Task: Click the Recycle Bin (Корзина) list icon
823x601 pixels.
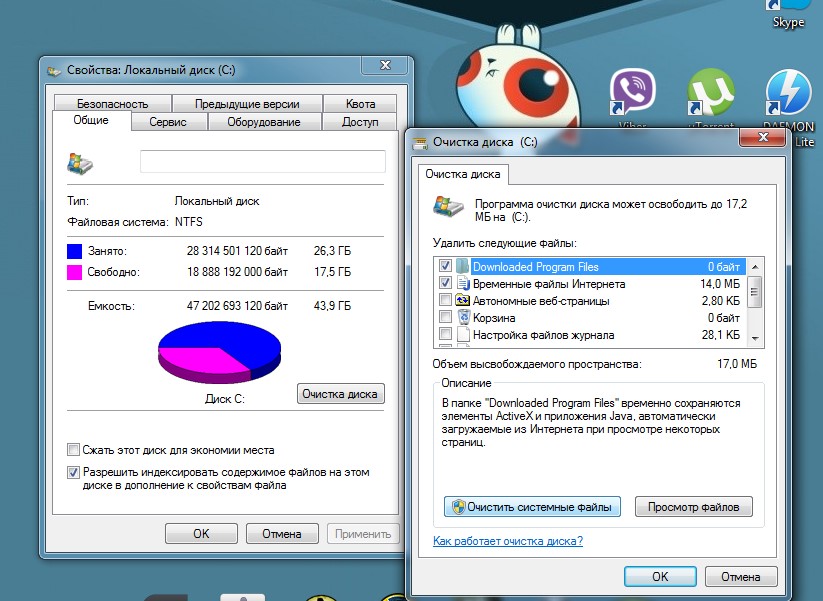Action: pyautogui.click(x=464, y=318)
